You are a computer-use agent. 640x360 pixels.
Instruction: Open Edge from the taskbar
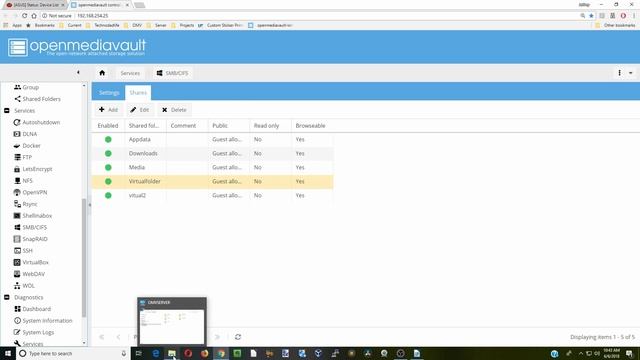tap(156, 353)
